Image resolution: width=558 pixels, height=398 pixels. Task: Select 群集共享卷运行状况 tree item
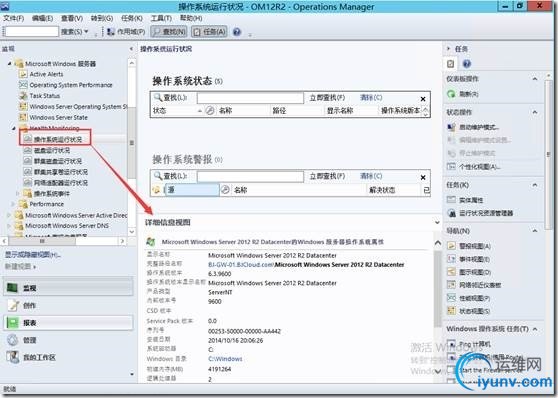(60, 172)
